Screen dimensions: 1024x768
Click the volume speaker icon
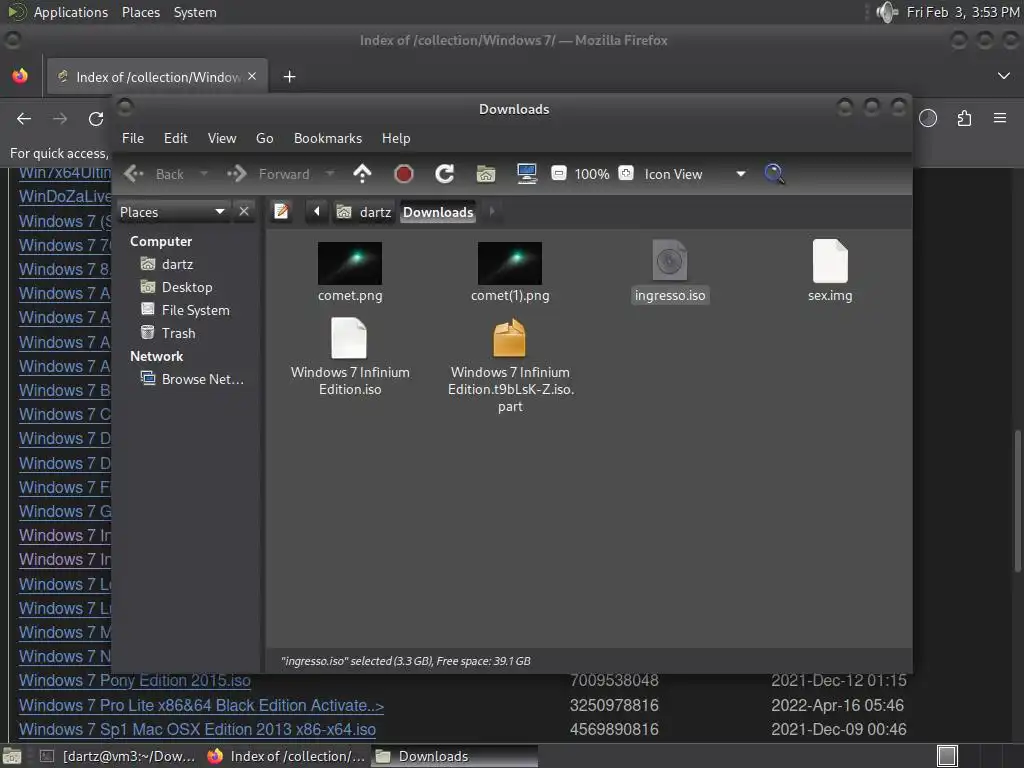click(887, 12)
